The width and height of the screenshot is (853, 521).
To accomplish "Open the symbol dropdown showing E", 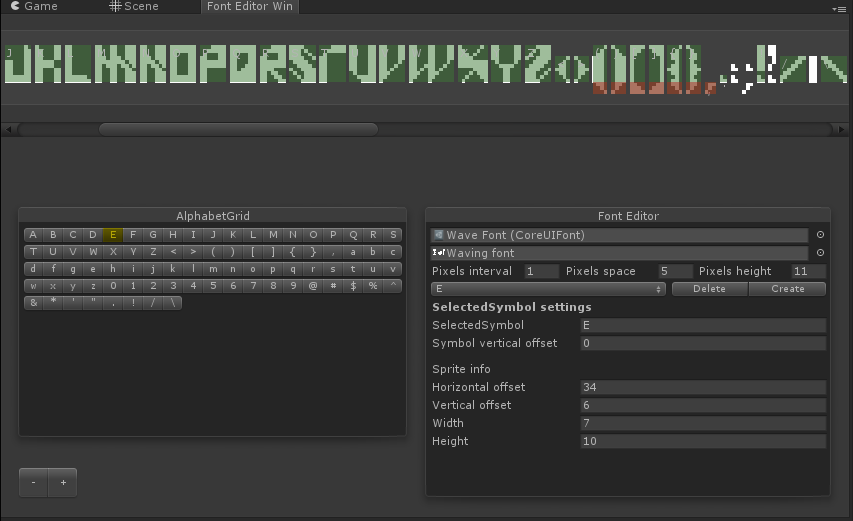I will pyautogui.click(x=548, y=289).
